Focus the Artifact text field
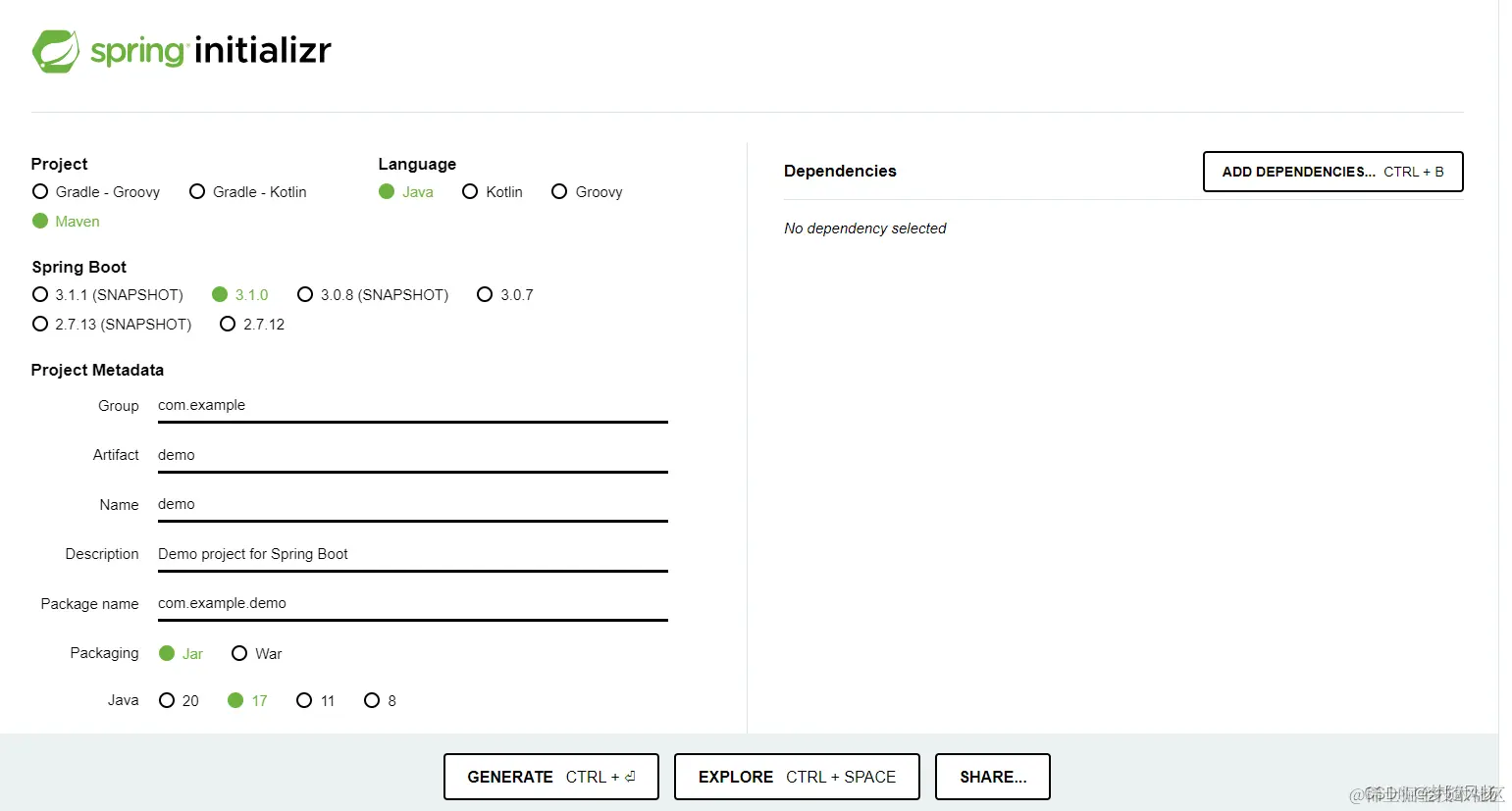Viewport: 1512px width, 811px height. click(413, 456)
